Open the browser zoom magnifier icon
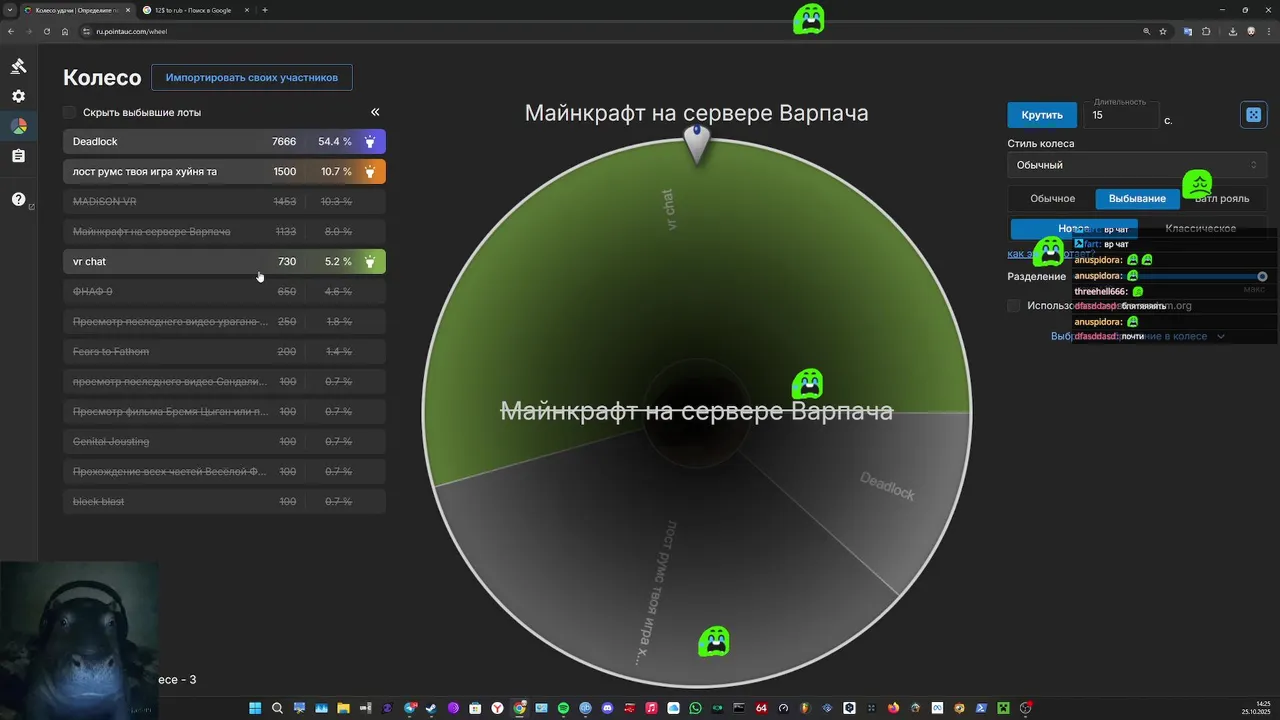The image size is (1280, 720). point(1147,31)
